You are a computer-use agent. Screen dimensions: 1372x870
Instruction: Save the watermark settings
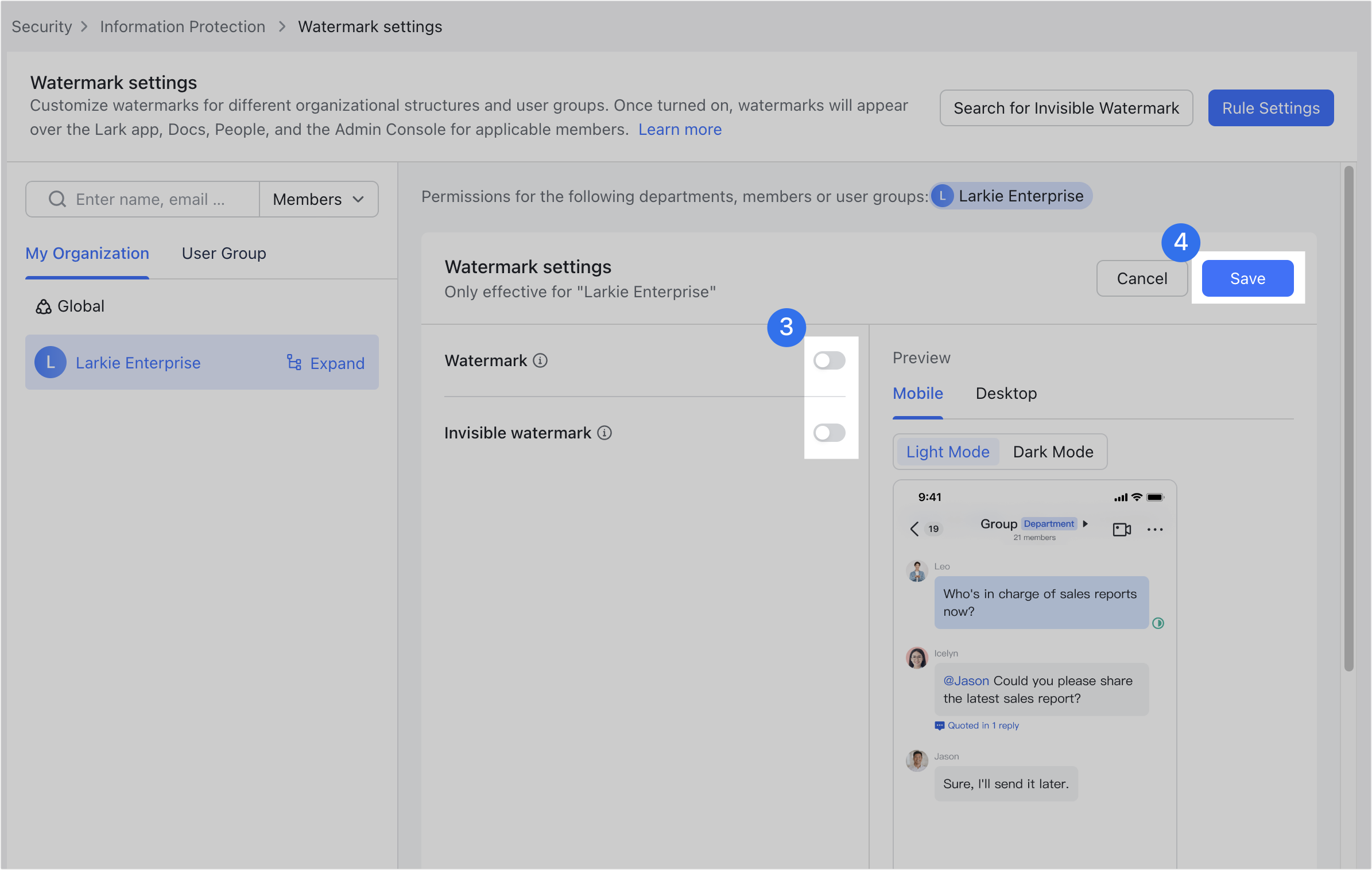(x=1247, y=278)
